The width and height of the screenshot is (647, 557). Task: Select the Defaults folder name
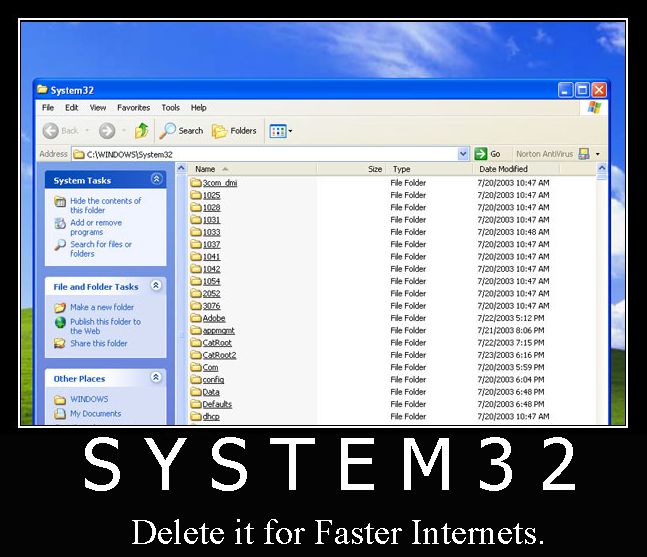point(217,404)
